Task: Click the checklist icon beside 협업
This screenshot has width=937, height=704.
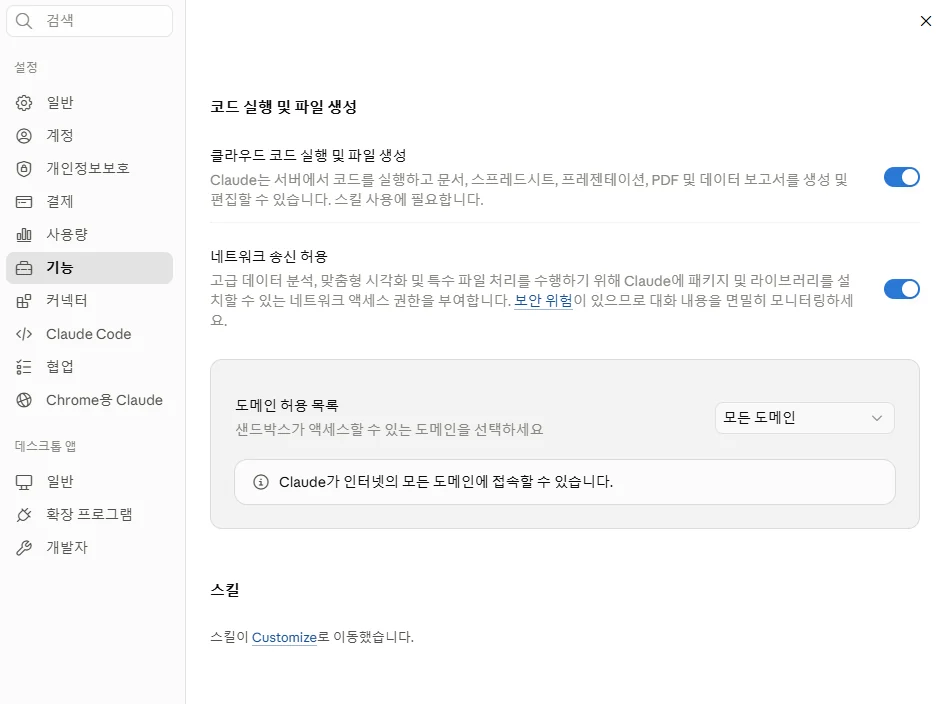Action: [24, 367]
